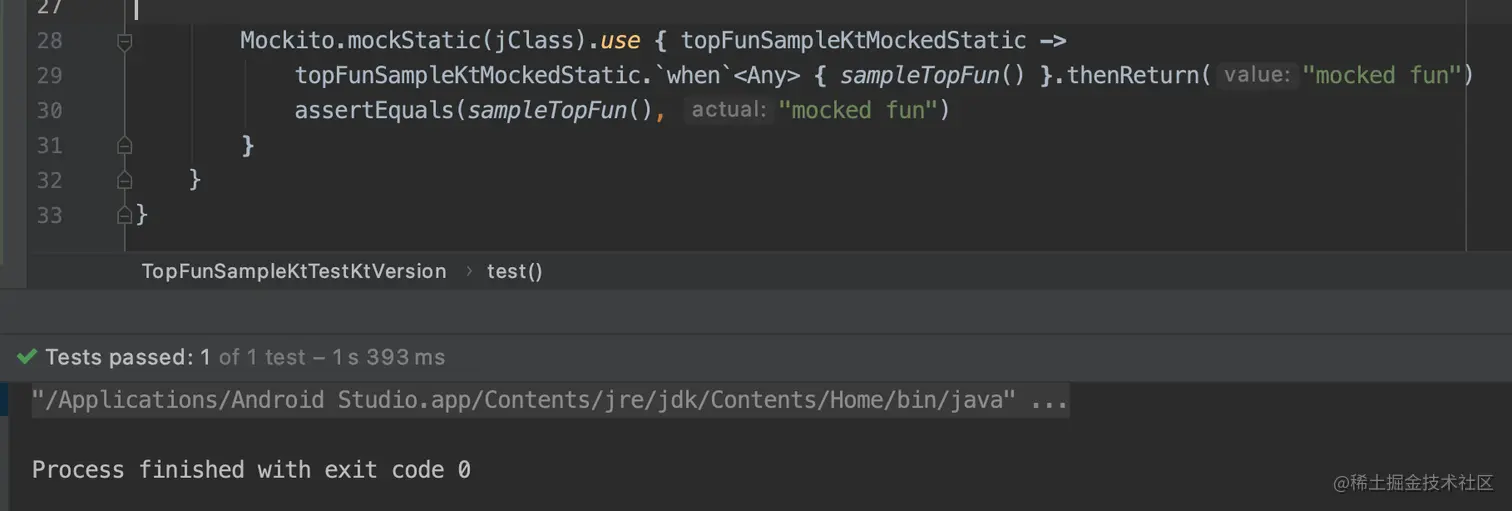
Task: Click the breadcrumb chevron separator before test()
Action: point(468,271)
